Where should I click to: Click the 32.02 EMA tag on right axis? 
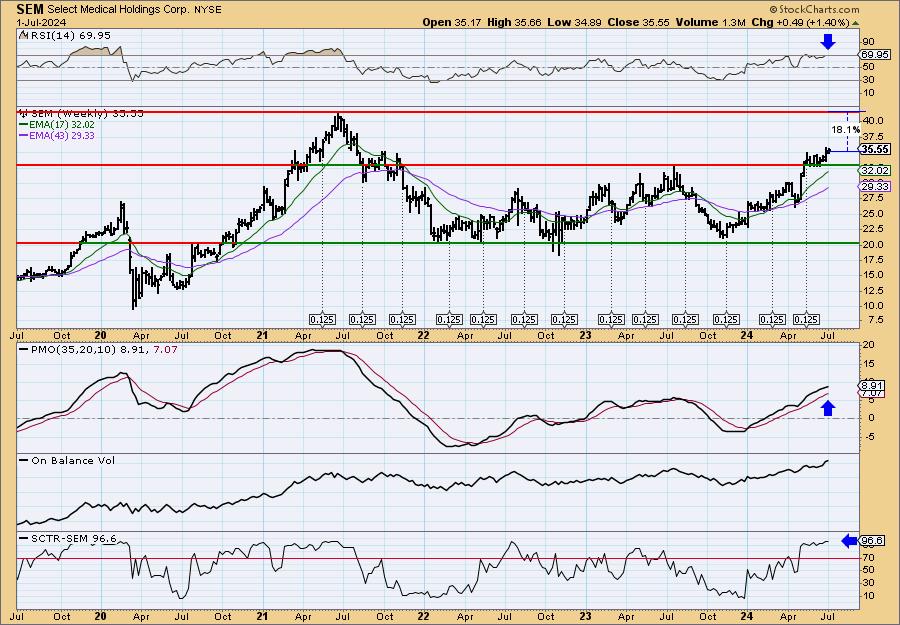875,170
